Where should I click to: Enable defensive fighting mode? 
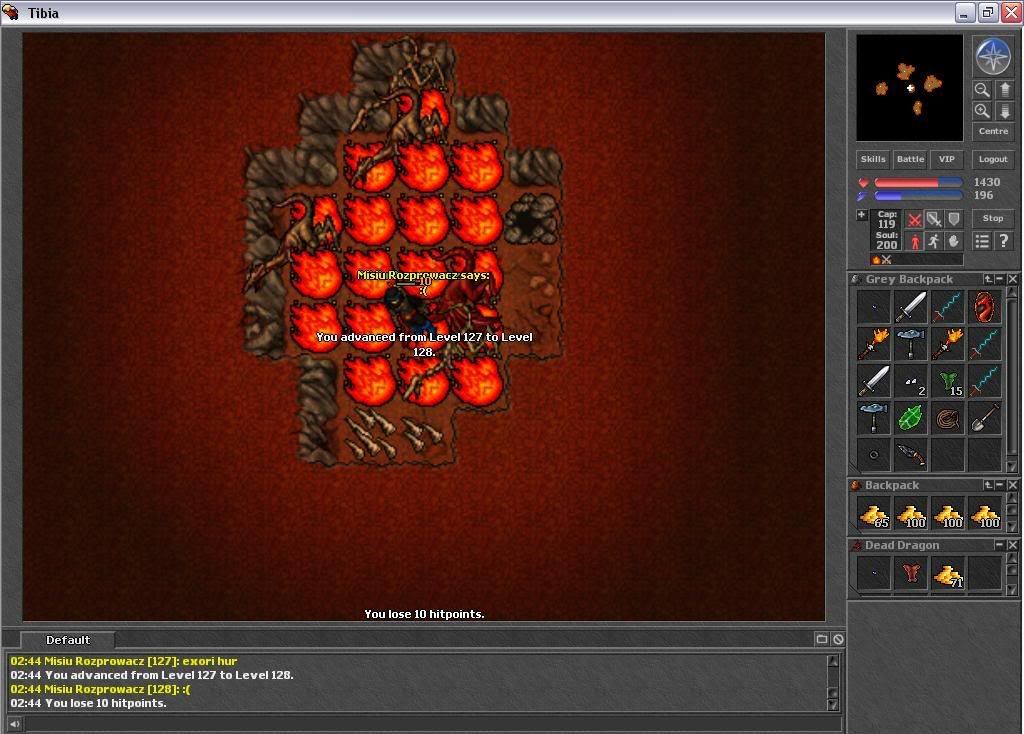(954, 219)
